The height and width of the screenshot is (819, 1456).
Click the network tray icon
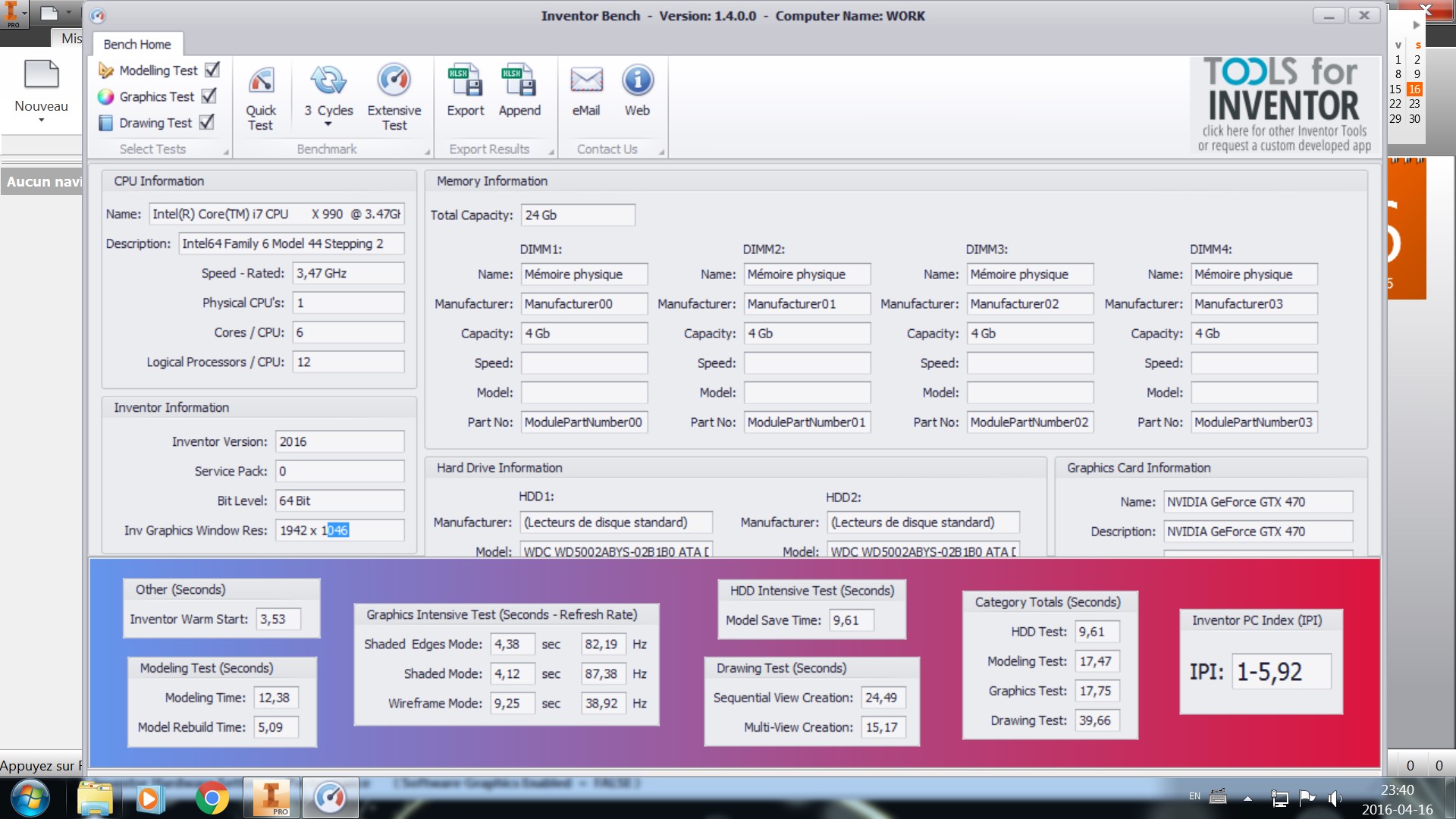[1280, 798]
